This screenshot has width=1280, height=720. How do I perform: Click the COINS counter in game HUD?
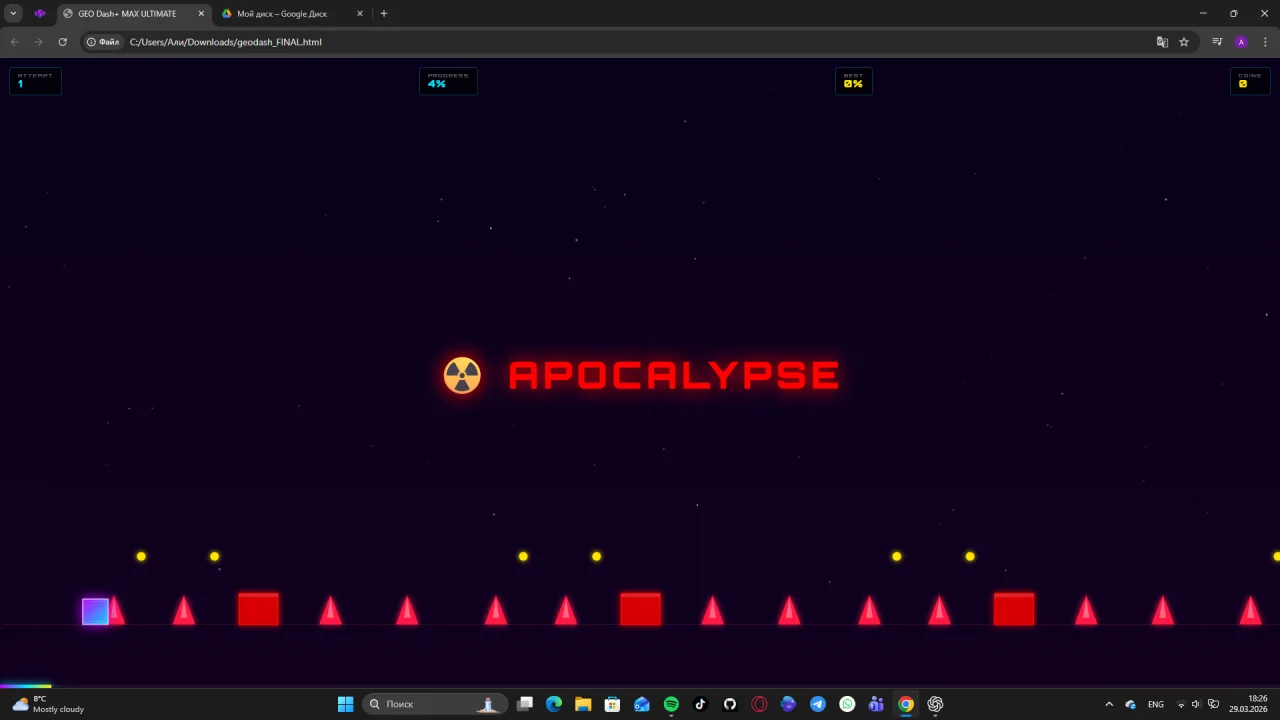[1250, 81]
